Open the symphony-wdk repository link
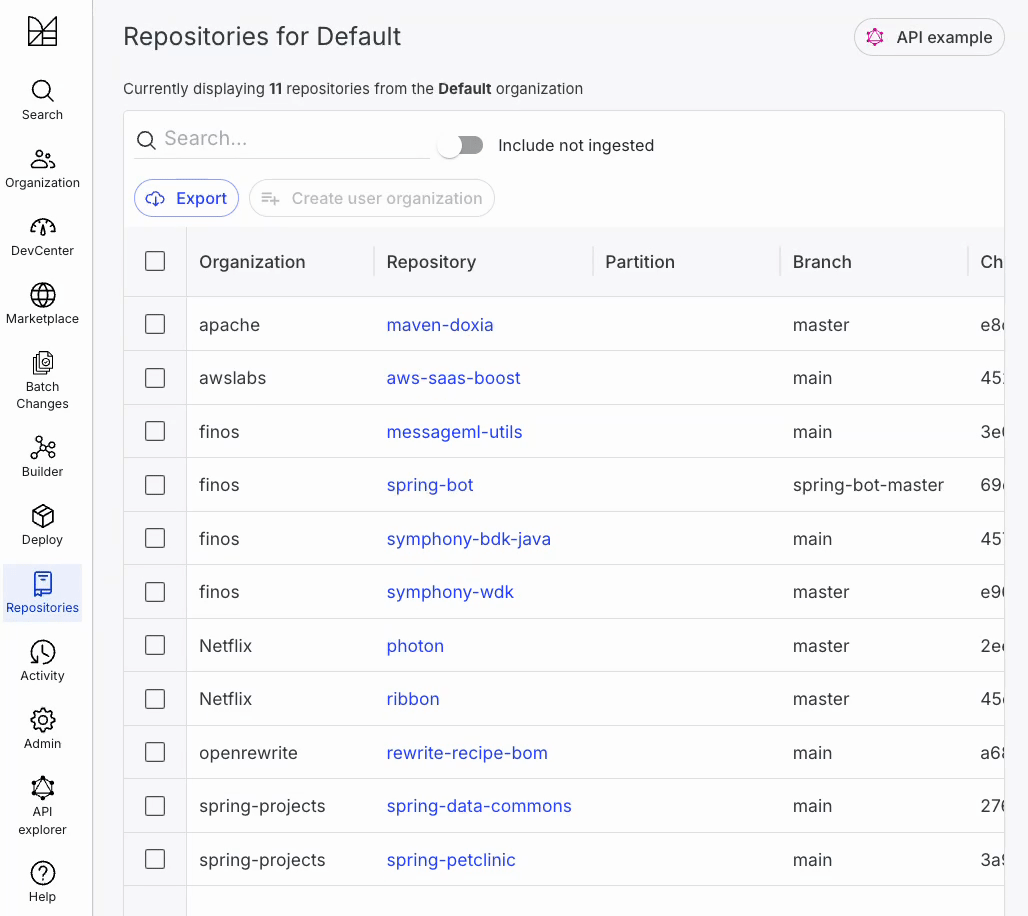1028x916 pixels. point(450,592)
